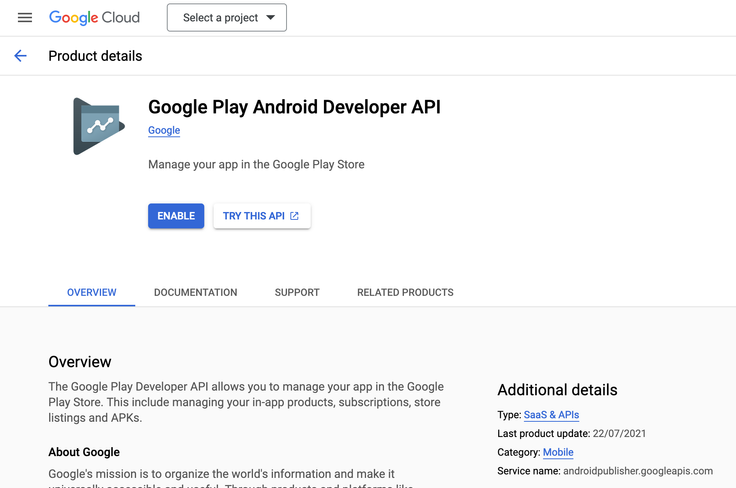Screen dimensions: 736x488
Task: Click the TRY THIS API button
Action: click(x=262, y=216)
